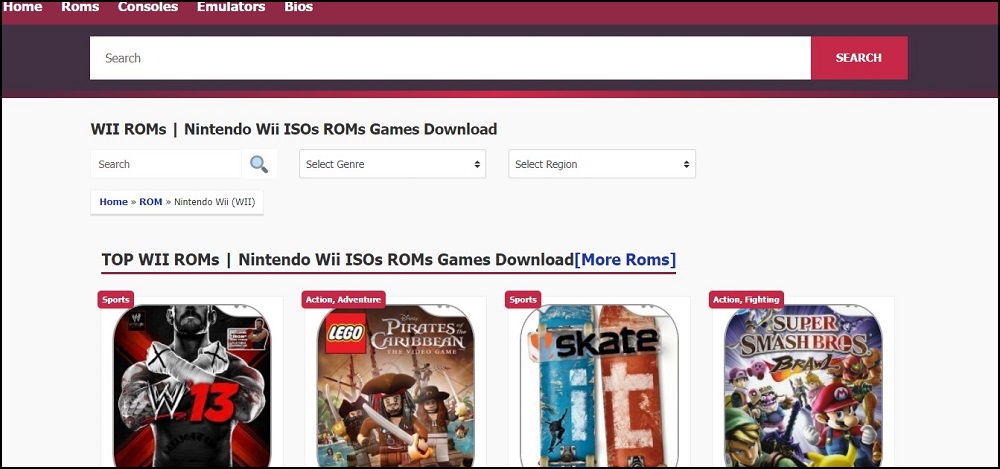The height and width of the screenshot is (469, 1000).
Task: Click the Action, Fighting genre tag
Action: [746, 299]
